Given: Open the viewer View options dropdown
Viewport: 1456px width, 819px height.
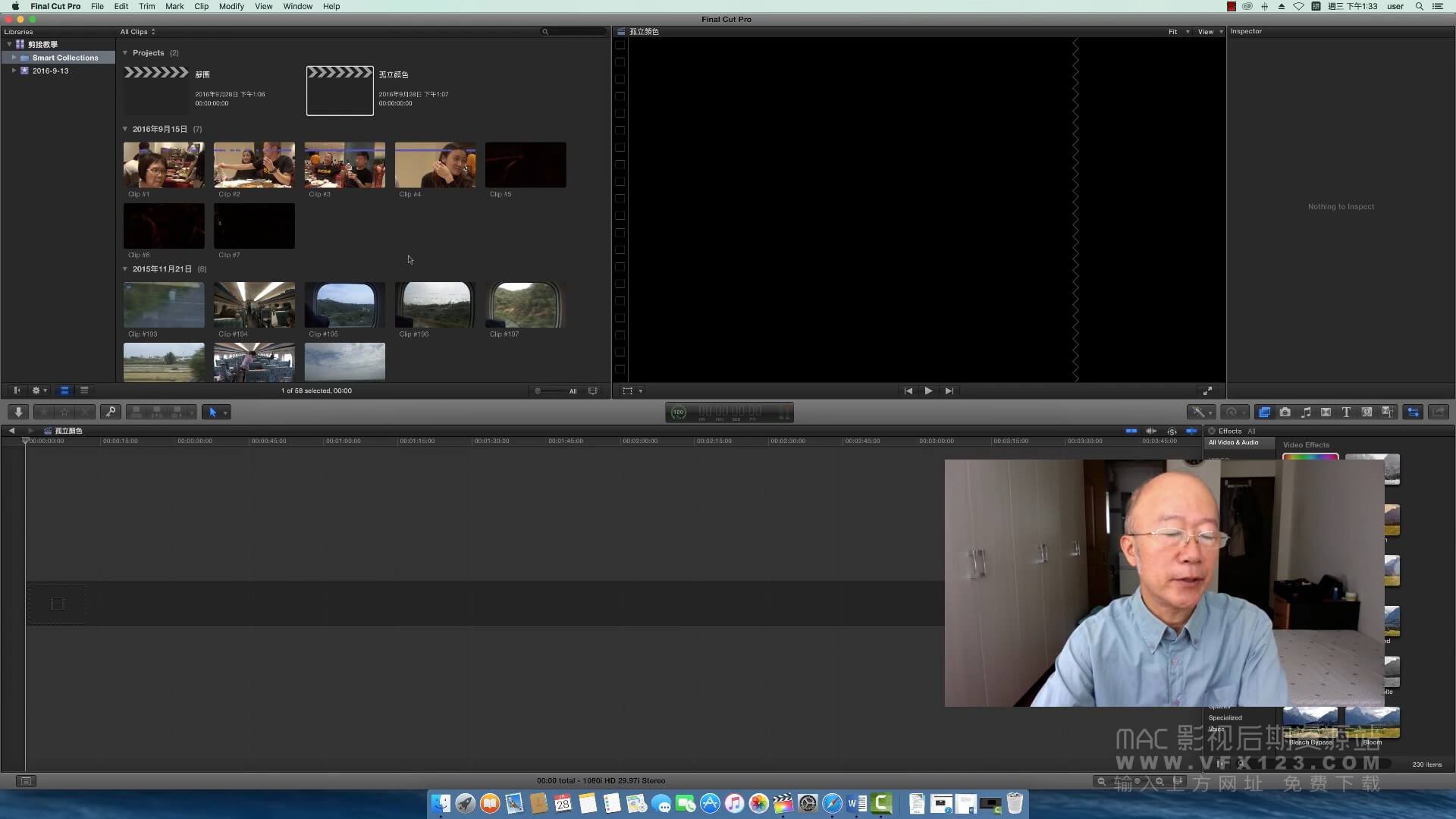Looking at the screenshot, I should (1210, 32).
